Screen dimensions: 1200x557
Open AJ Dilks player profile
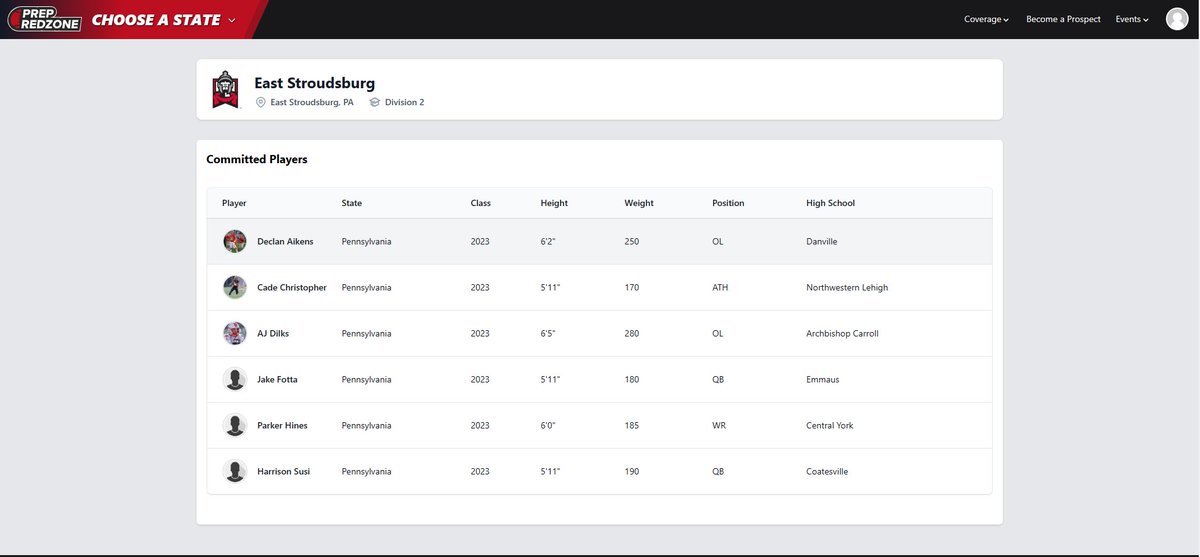pyautogui.click(x=273, y=334)
